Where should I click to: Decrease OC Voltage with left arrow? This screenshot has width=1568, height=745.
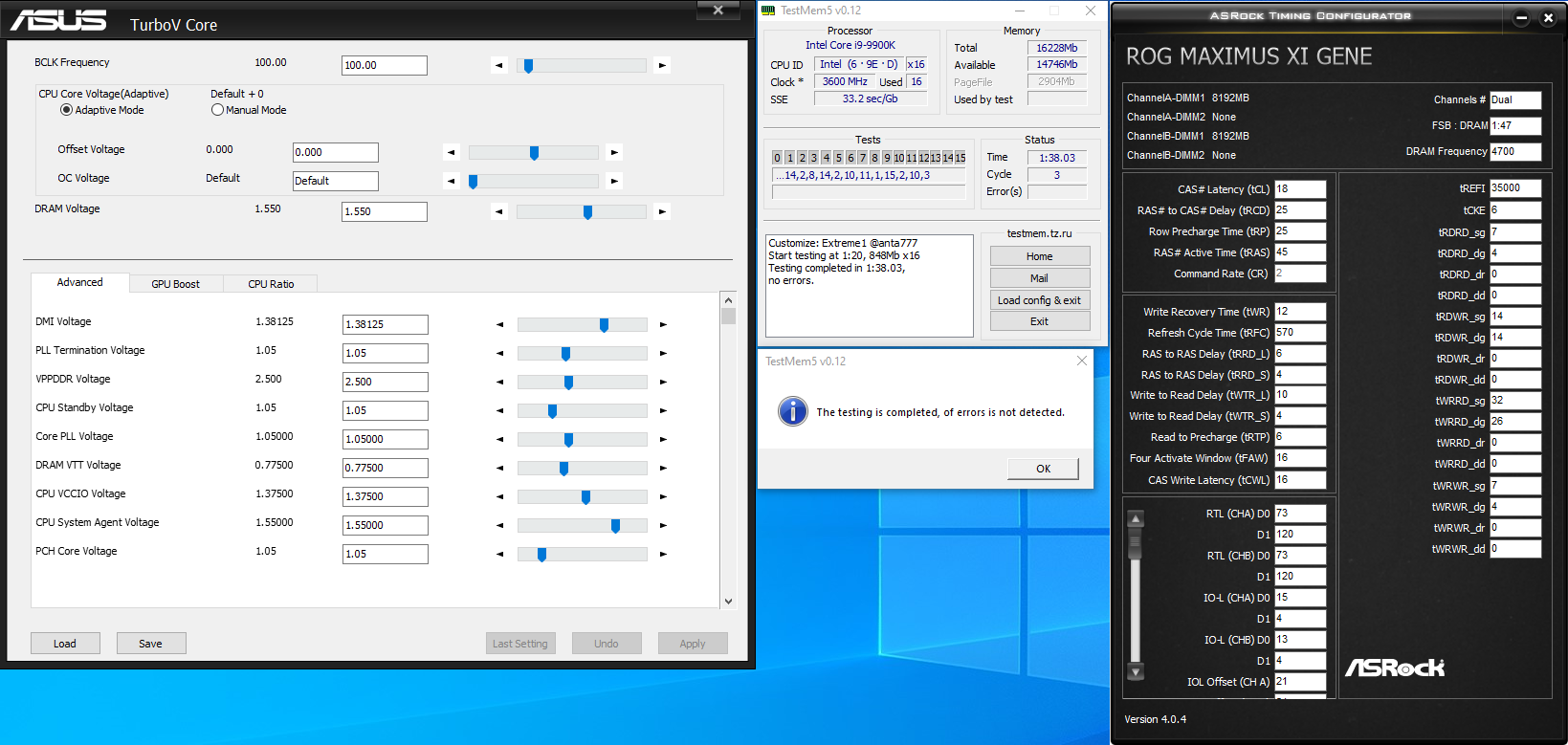click(451, 181)
